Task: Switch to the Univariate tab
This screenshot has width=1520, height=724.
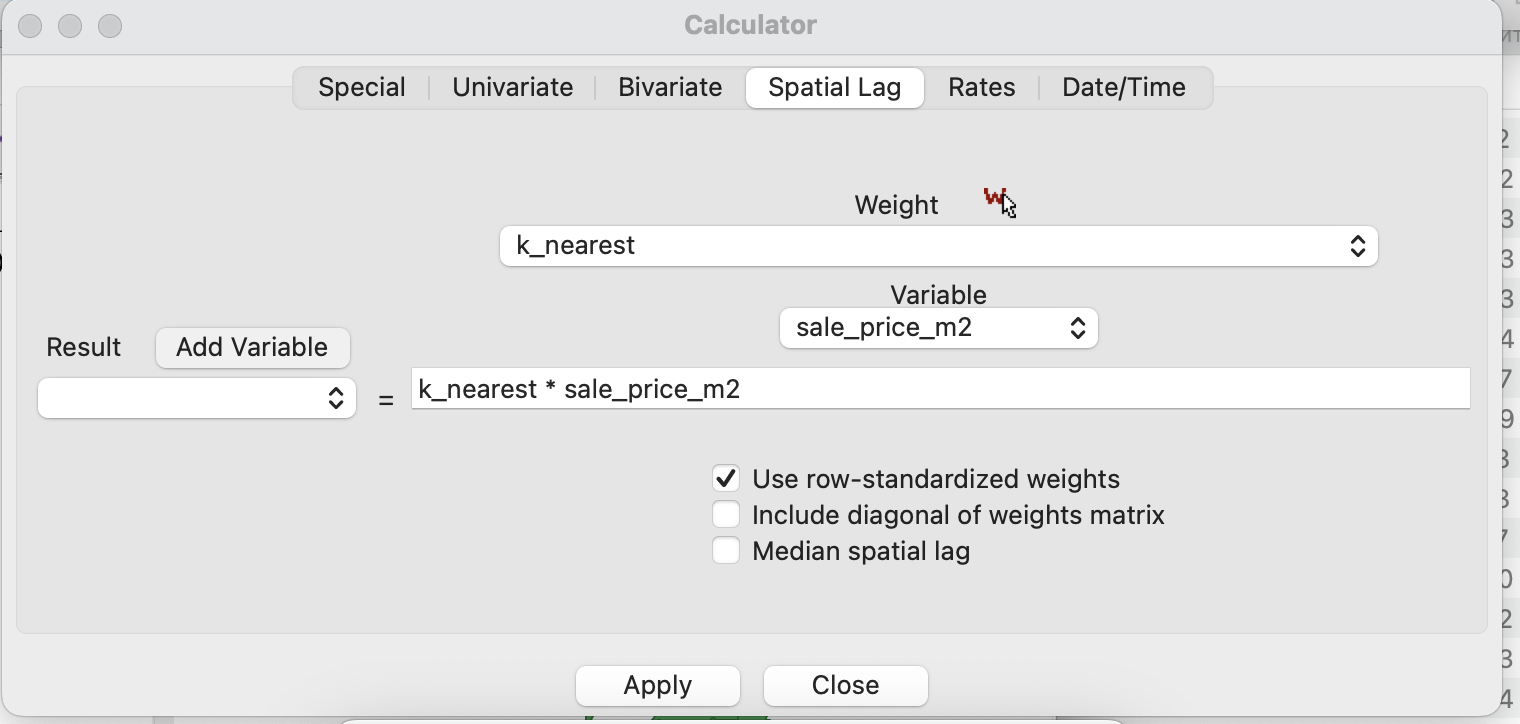Action: (513, 87)
